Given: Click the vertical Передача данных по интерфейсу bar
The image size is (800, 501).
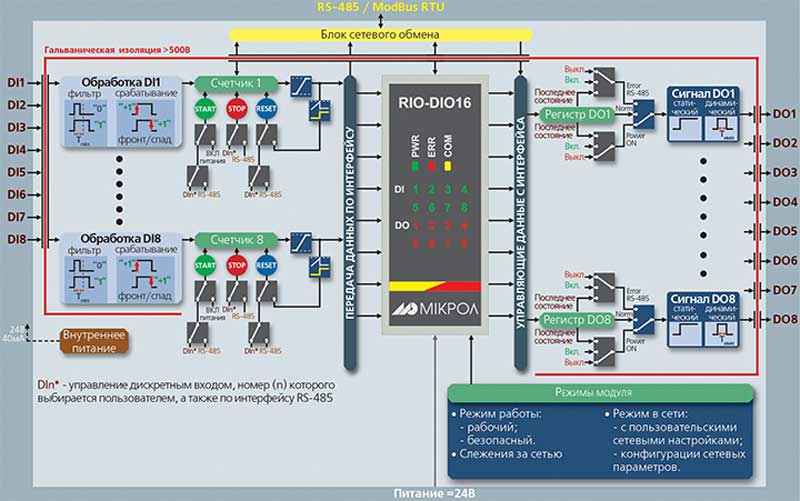Looking at the screenshot, I should coord(350,223).
